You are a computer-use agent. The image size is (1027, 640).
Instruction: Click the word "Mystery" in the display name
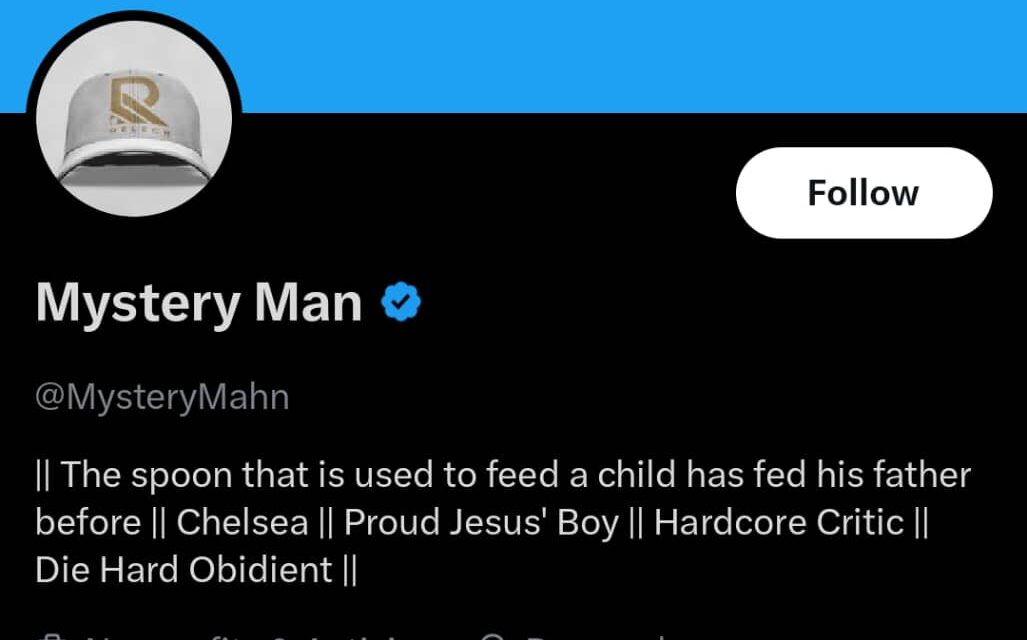tap(137, 302)
